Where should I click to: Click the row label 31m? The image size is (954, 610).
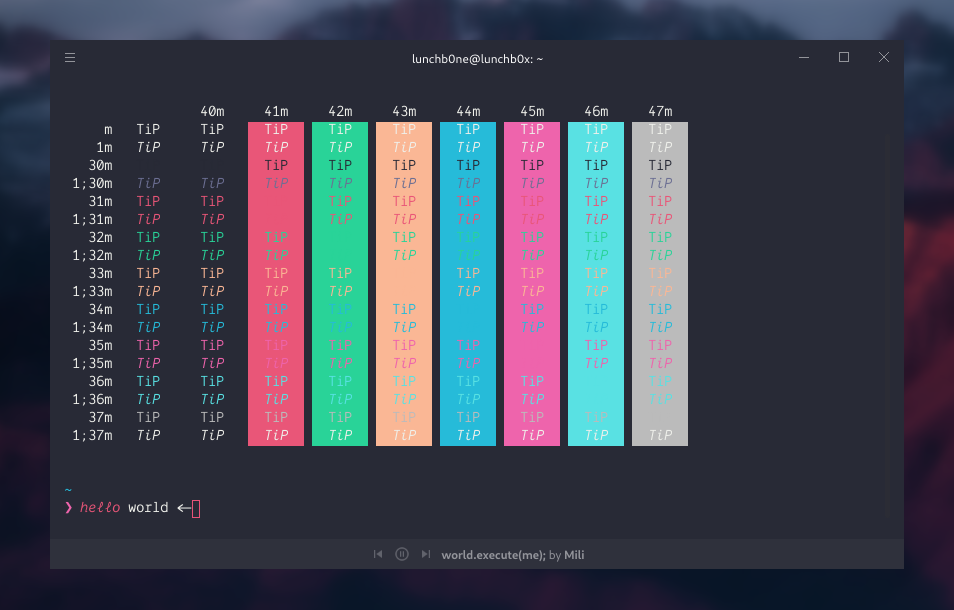click(100, 201)
